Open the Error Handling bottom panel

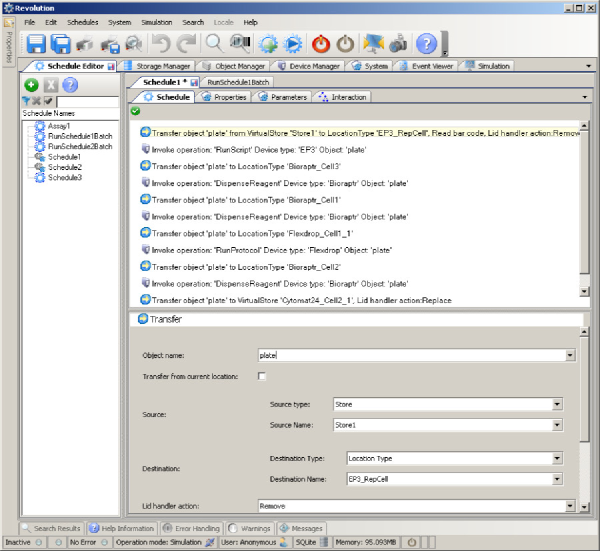click(x=192, y=527)
